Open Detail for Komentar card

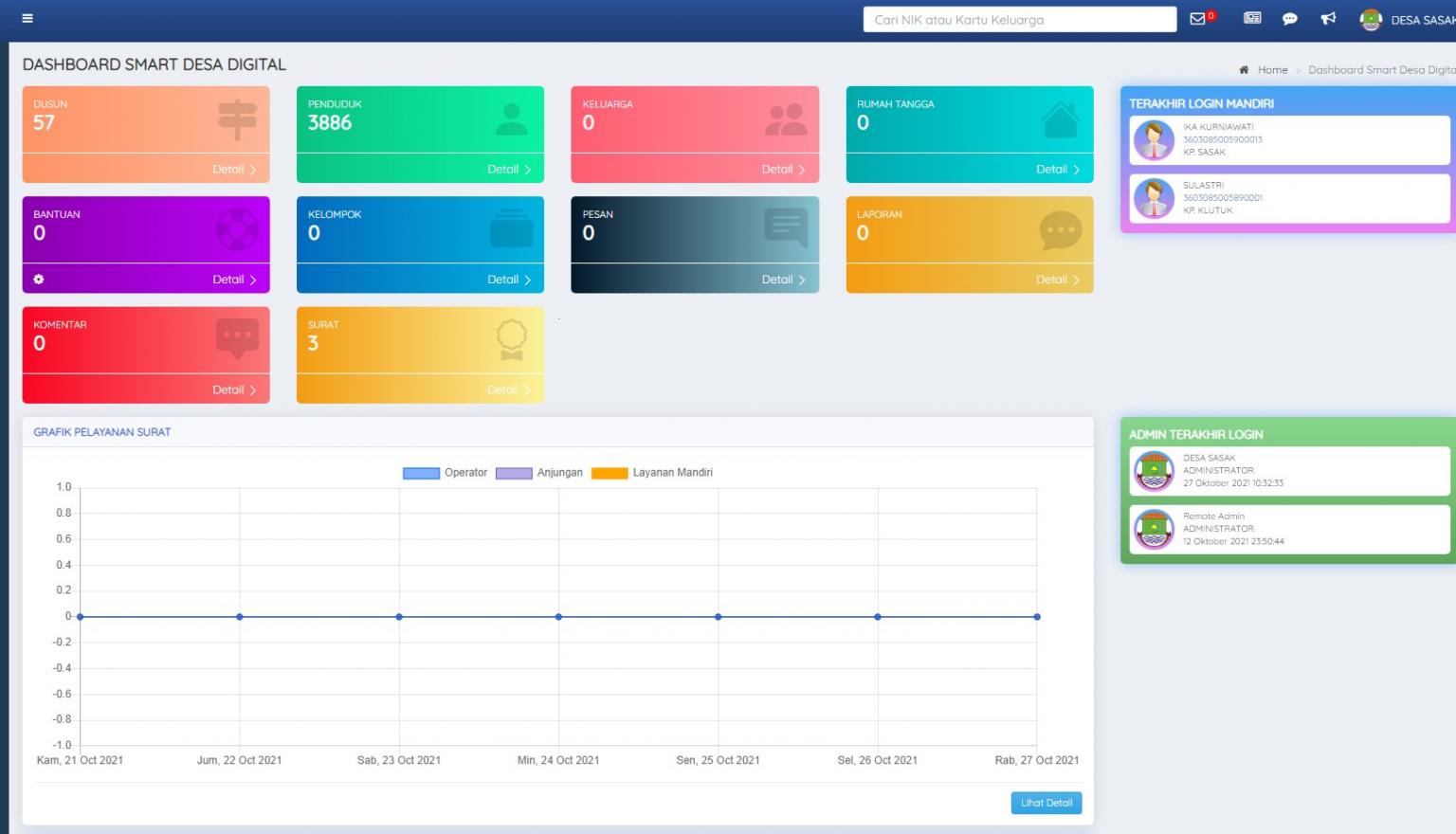click(234, 390)
